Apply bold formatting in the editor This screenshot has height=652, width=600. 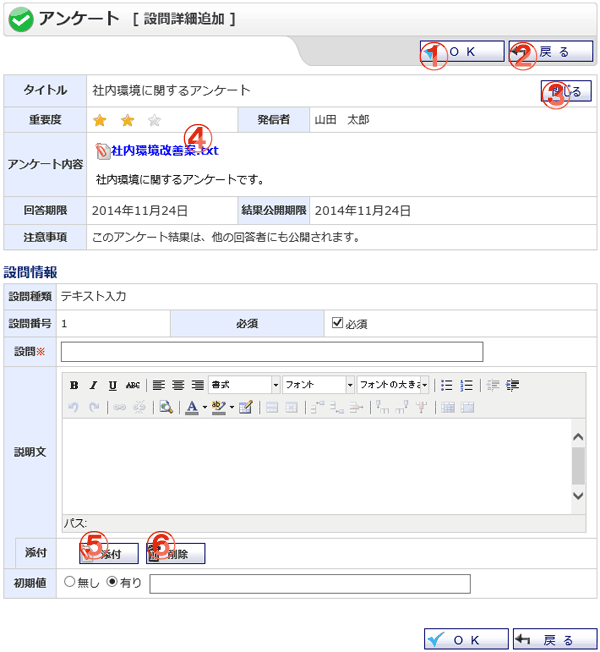click(x=74, y=385)
